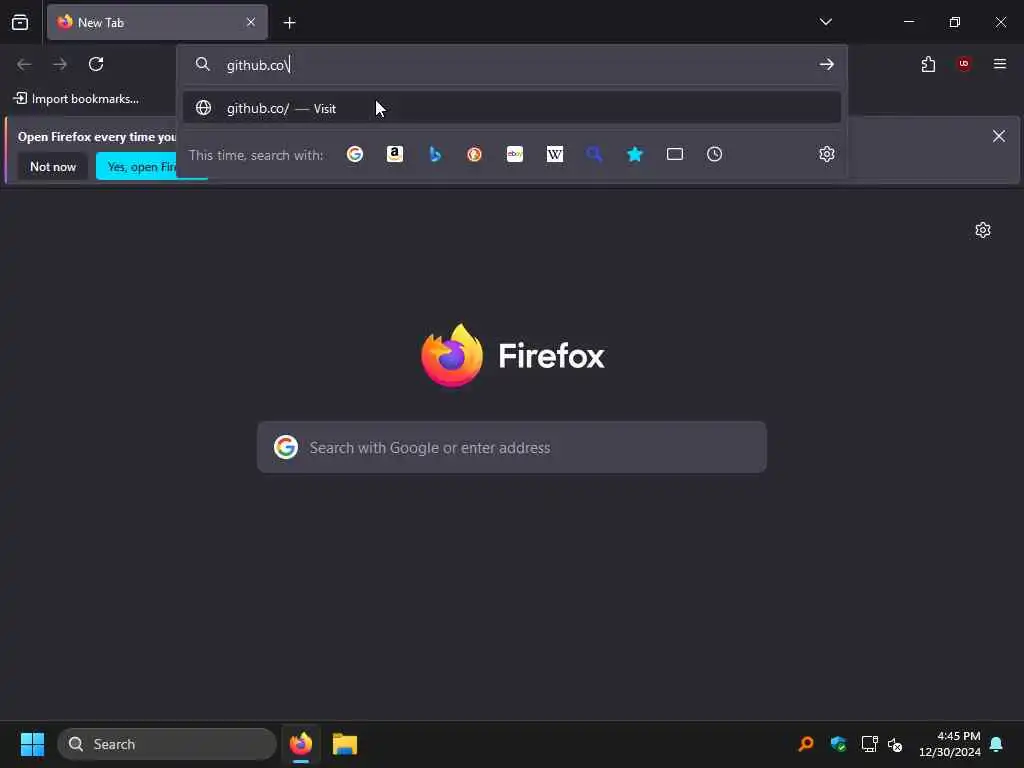Open clock showing 4:45 PM 12/30/2024

click(950, 744)
